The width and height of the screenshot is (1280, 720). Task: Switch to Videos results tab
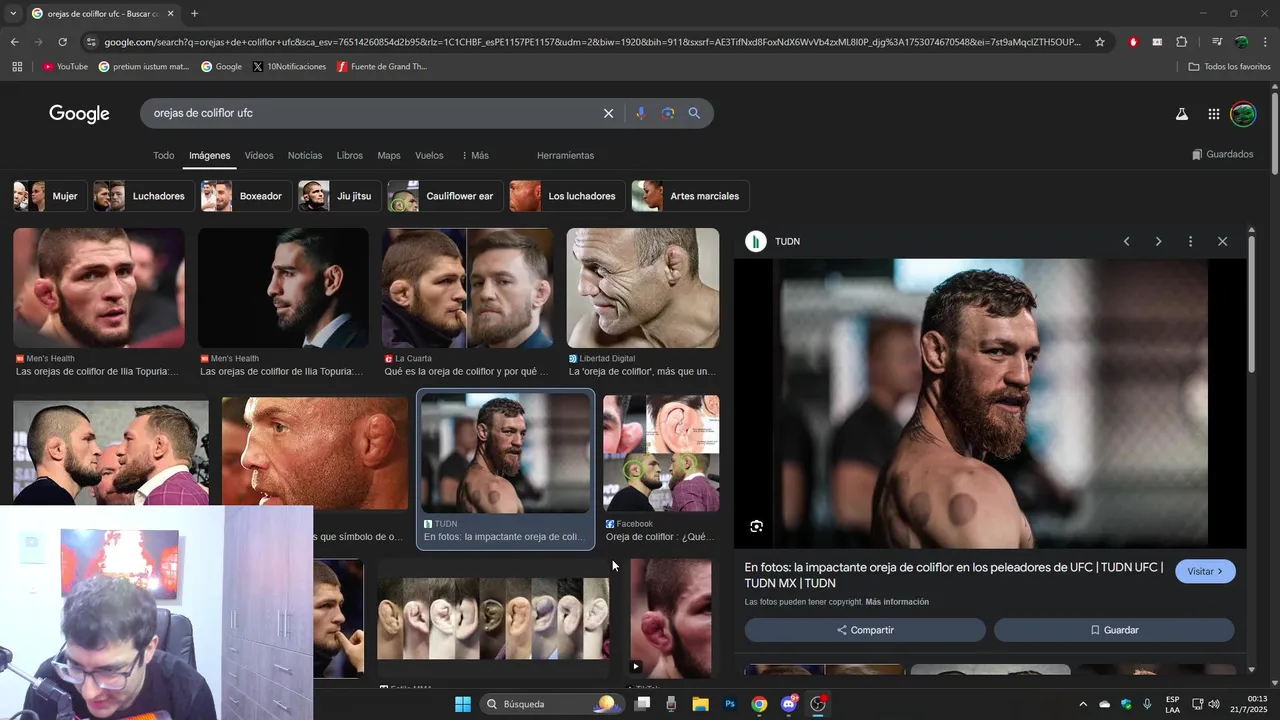pos(259,155)
